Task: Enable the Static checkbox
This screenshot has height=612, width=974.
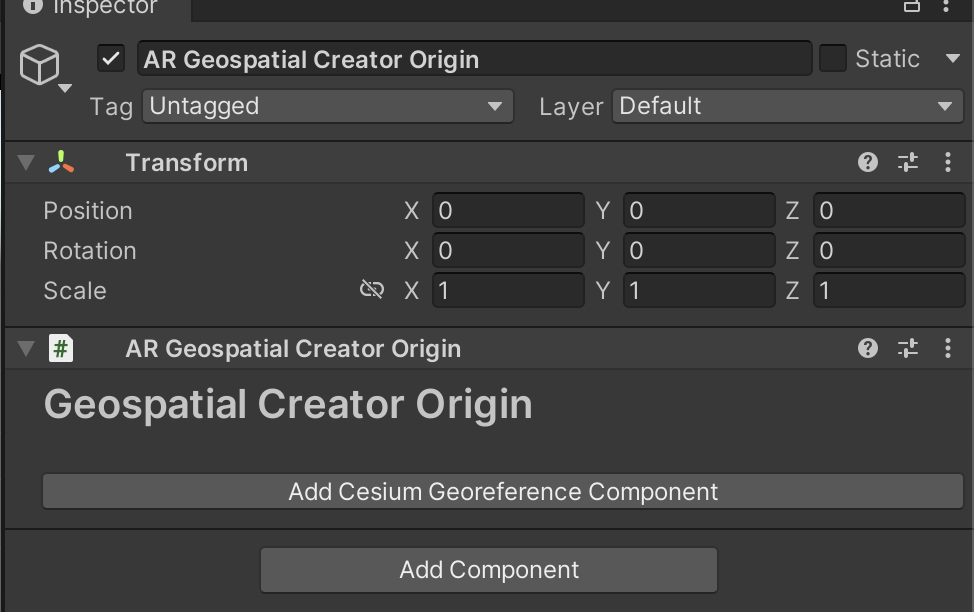Action: coord(832,58)
